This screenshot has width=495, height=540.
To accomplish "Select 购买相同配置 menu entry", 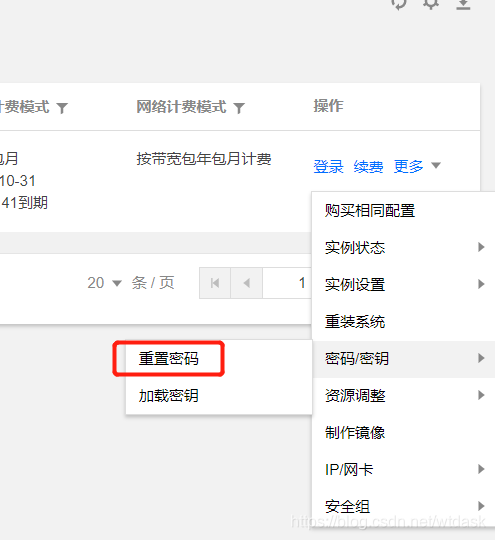I will (403, 210).
